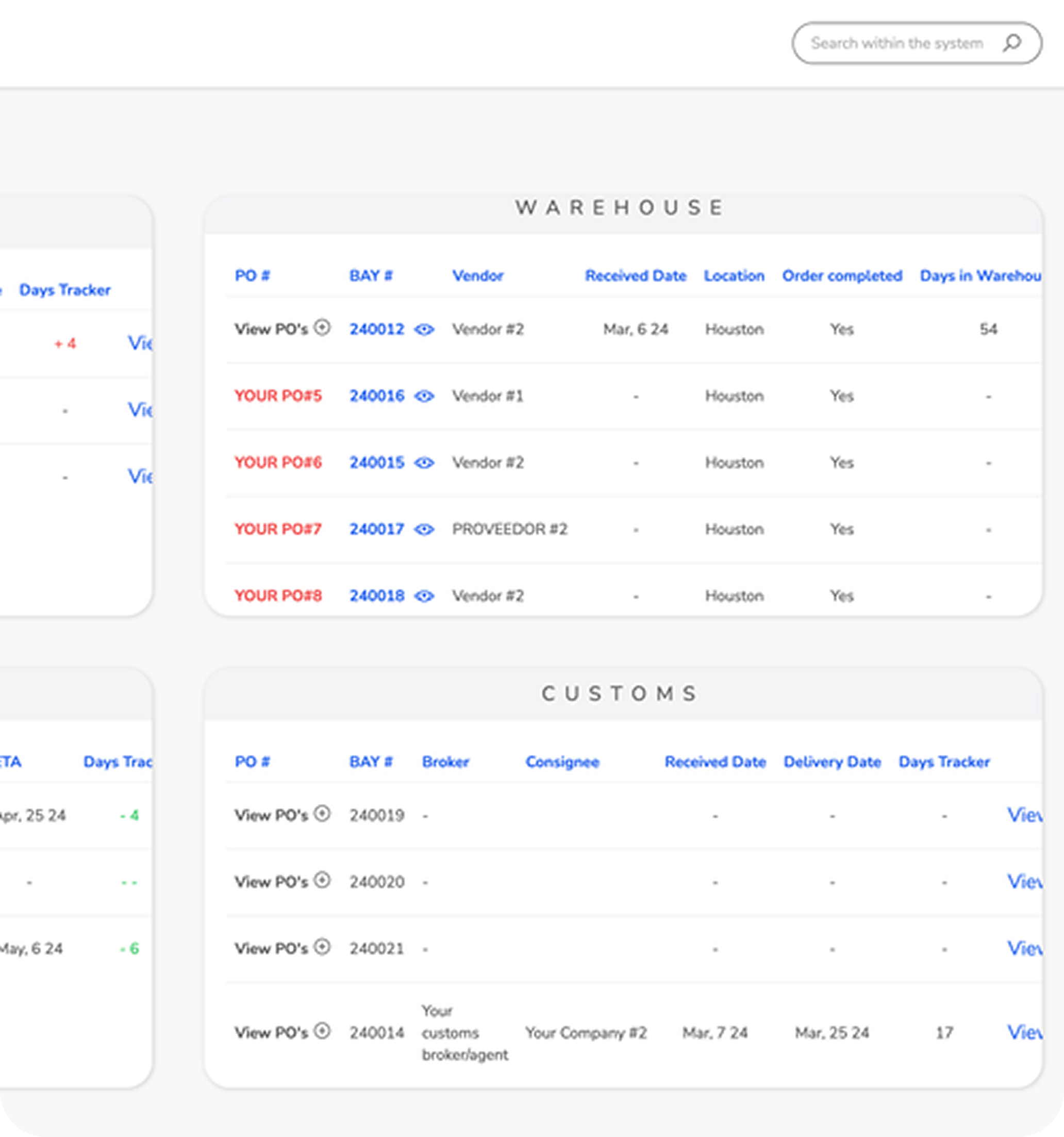This screenshot has width=1064, height=1137.
Task: Click Days Tracker header in customs table
Action: click(x=944, y=762)
